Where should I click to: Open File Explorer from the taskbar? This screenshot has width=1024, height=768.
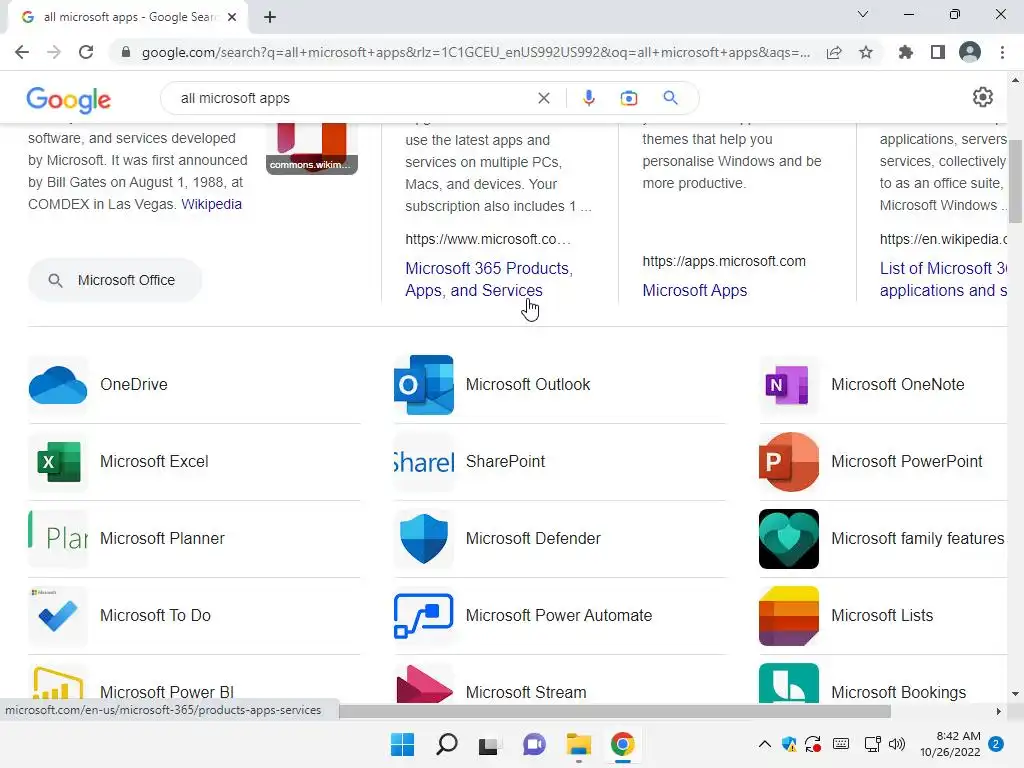(x=579, y=744)
